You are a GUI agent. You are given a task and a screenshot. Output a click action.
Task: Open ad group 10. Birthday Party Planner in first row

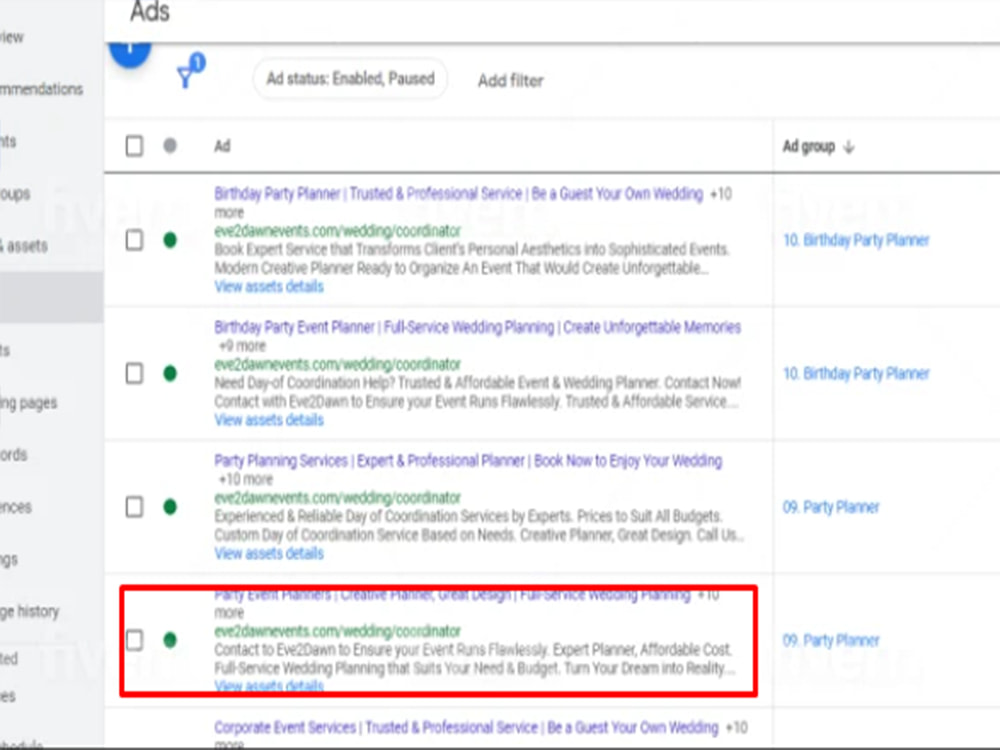(x=856, y=240)
